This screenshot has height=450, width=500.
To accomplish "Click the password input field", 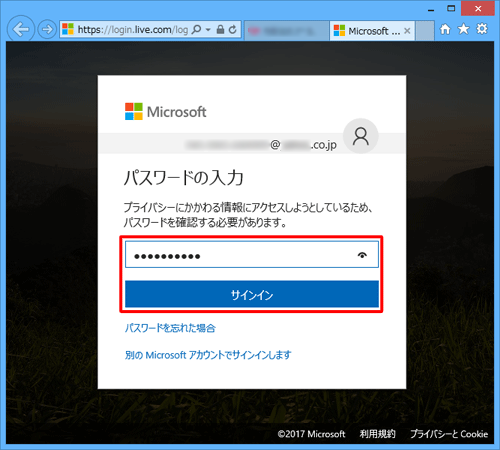I will click(x=252, y=254).
